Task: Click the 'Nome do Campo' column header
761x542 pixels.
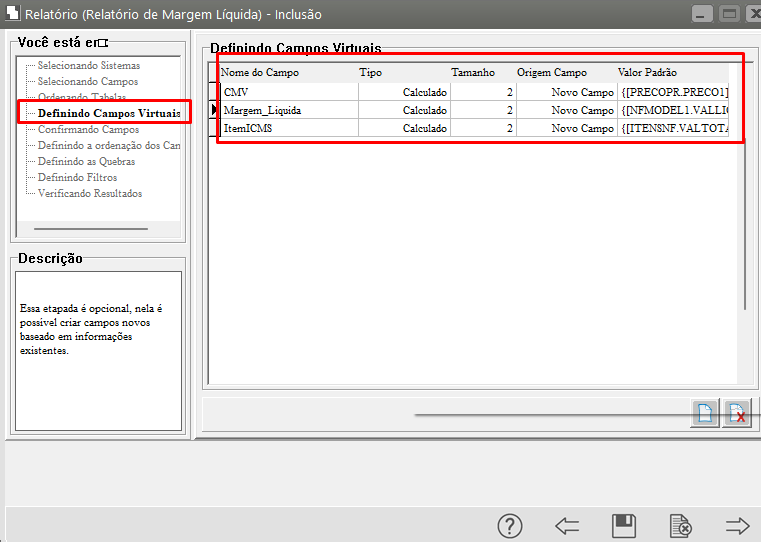Action: [x=260, y=73]
